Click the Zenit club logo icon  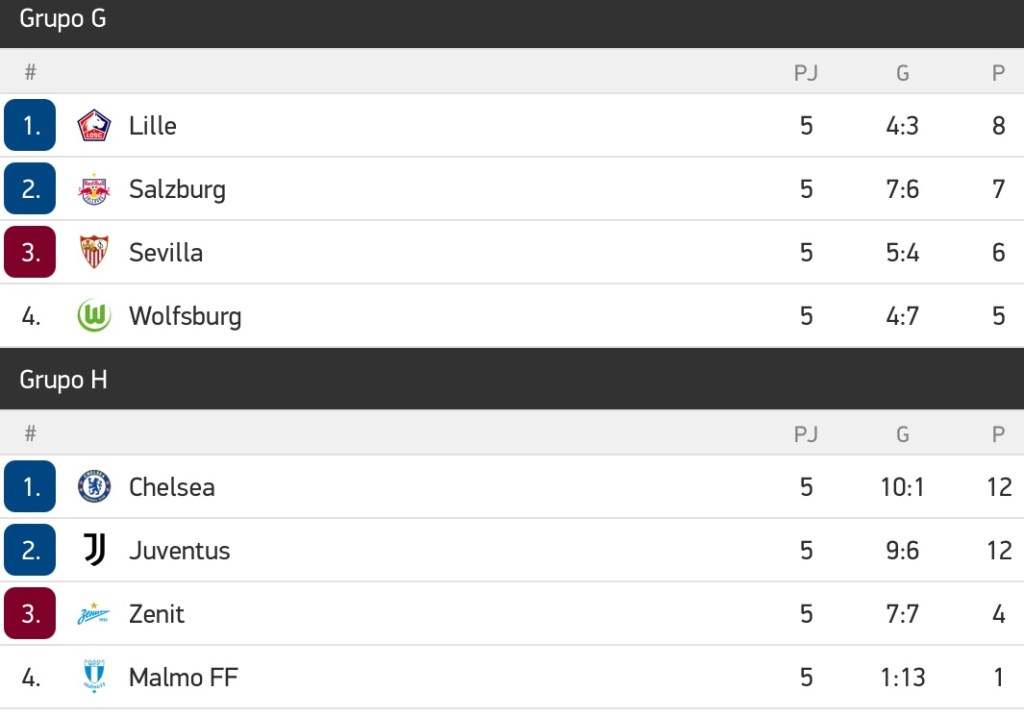pyautogui.click(x=94, y=614)
